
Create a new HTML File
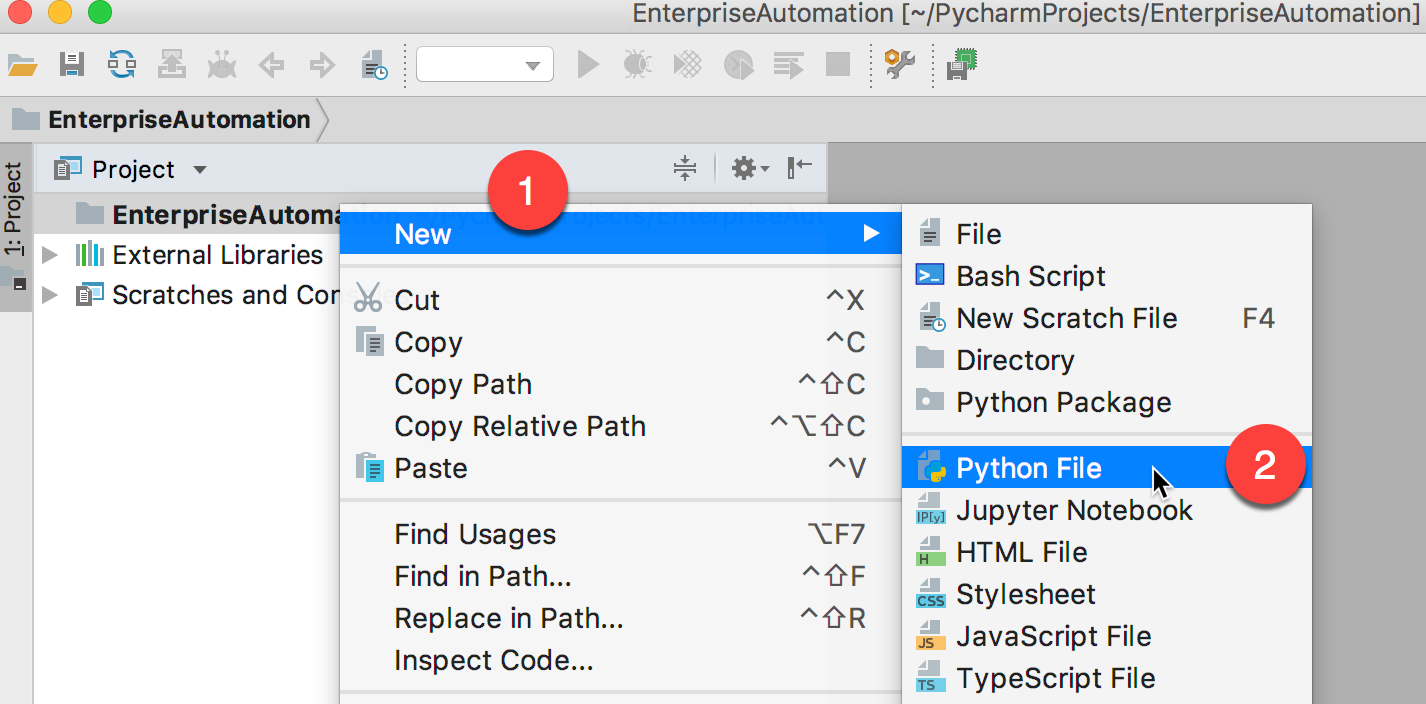click(x=1106, y=552)
